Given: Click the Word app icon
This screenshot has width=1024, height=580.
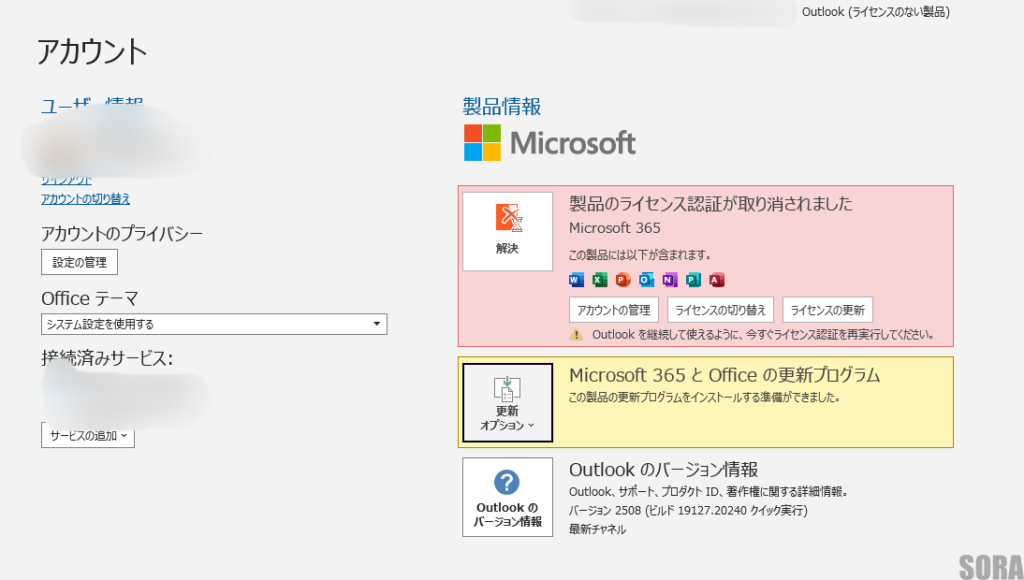Looking at the screenshot, I should (x=576, y=280).
